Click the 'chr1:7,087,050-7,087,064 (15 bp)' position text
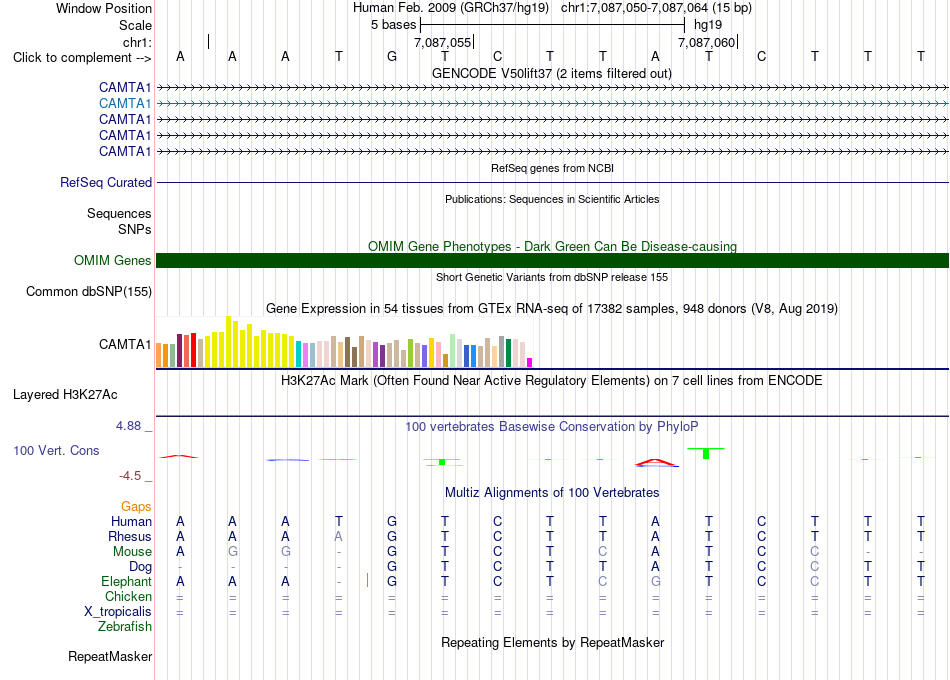This screenshot has height=680, width=950. click(x=656, y=8)
